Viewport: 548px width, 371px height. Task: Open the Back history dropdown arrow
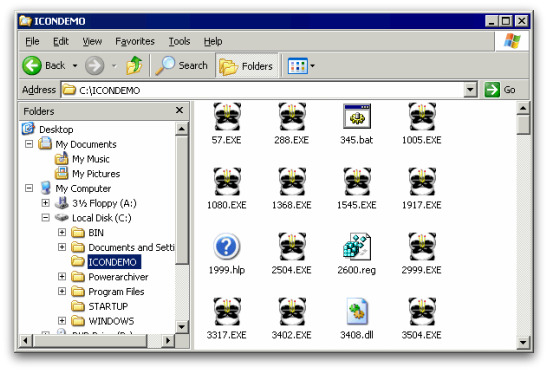[75, 66]
